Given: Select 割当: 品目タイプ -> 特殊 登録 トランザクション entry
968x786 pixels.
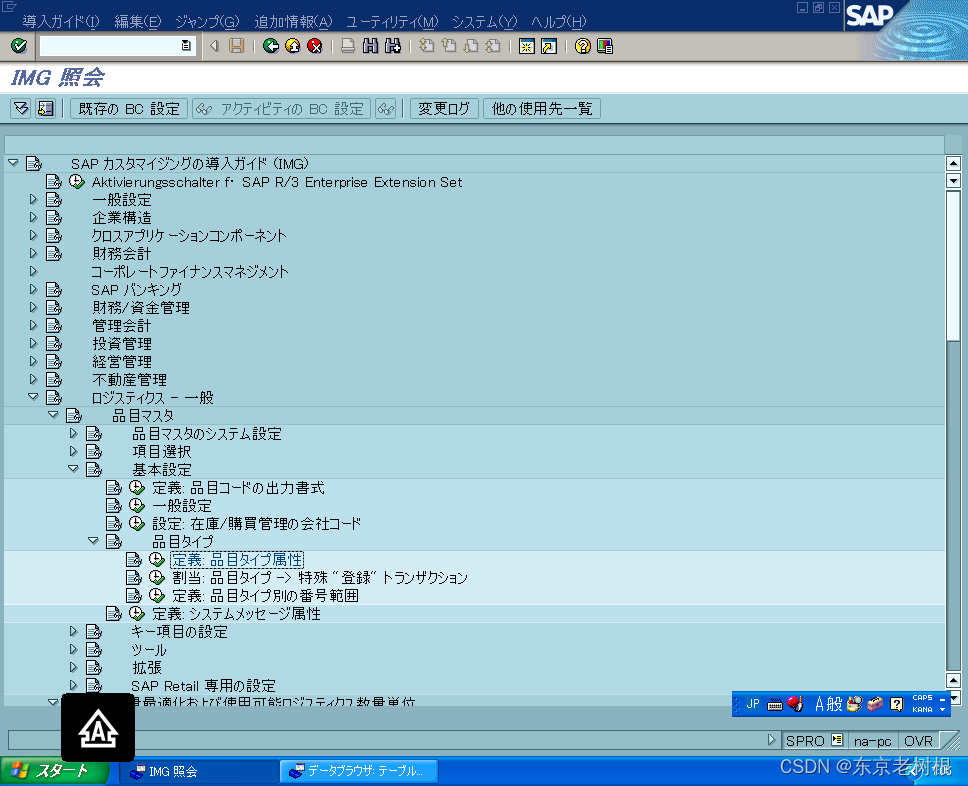Looking at the screenshot, I should (320, 577).
